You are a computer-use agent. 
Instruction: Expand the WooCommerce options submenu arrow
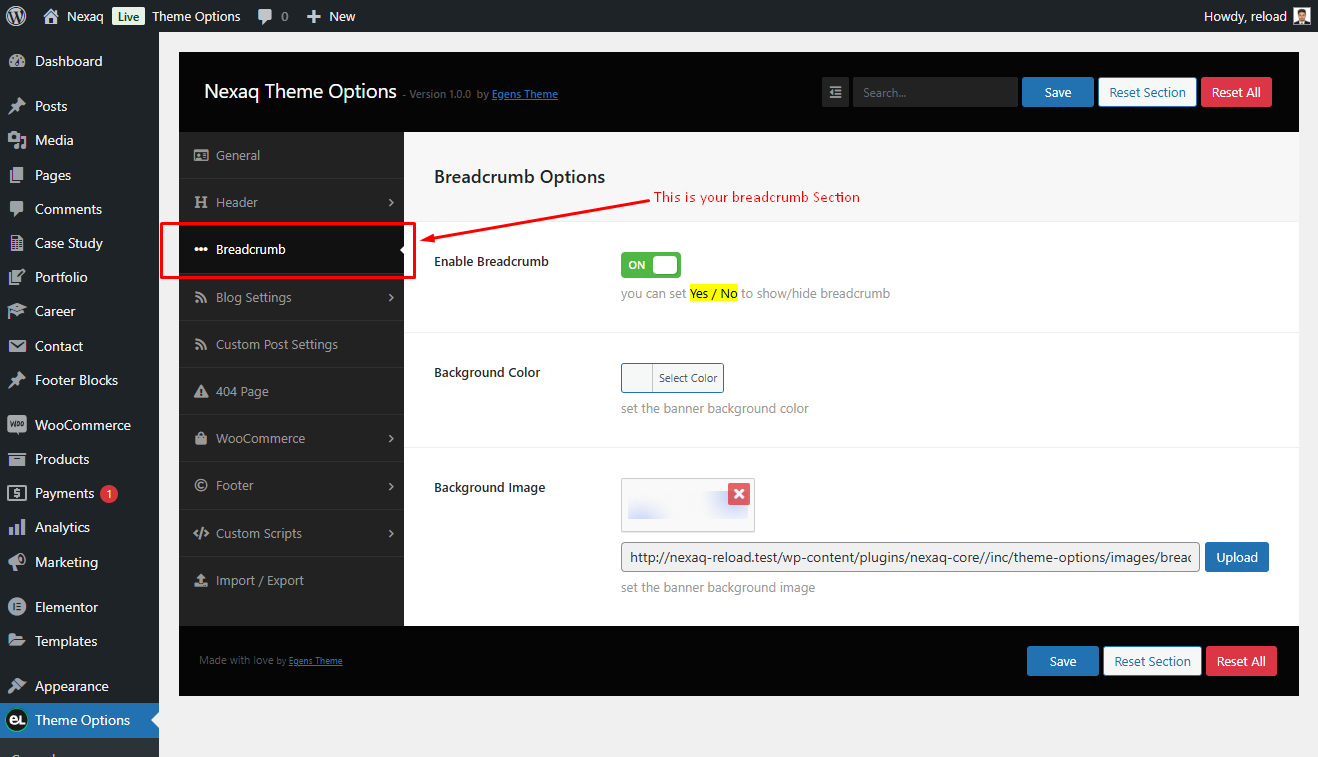391,439
